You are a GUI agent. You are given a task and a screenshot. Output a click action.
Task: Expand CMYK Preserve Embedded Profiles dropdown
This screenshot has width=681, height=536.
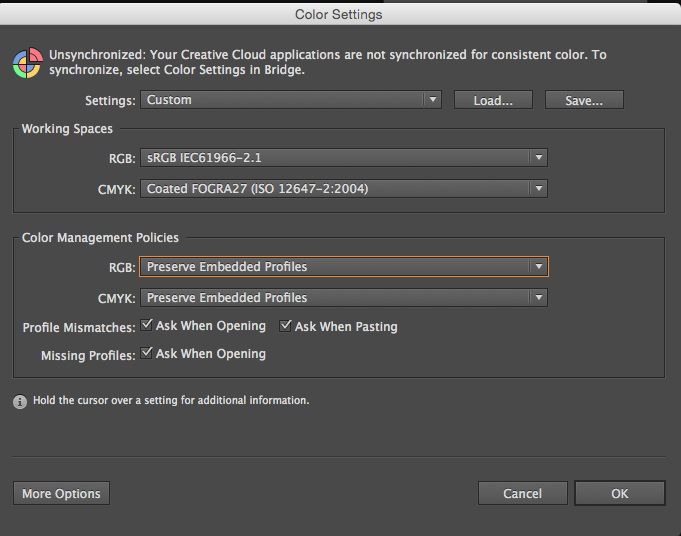pyautogui.click(x=343, y=297)
